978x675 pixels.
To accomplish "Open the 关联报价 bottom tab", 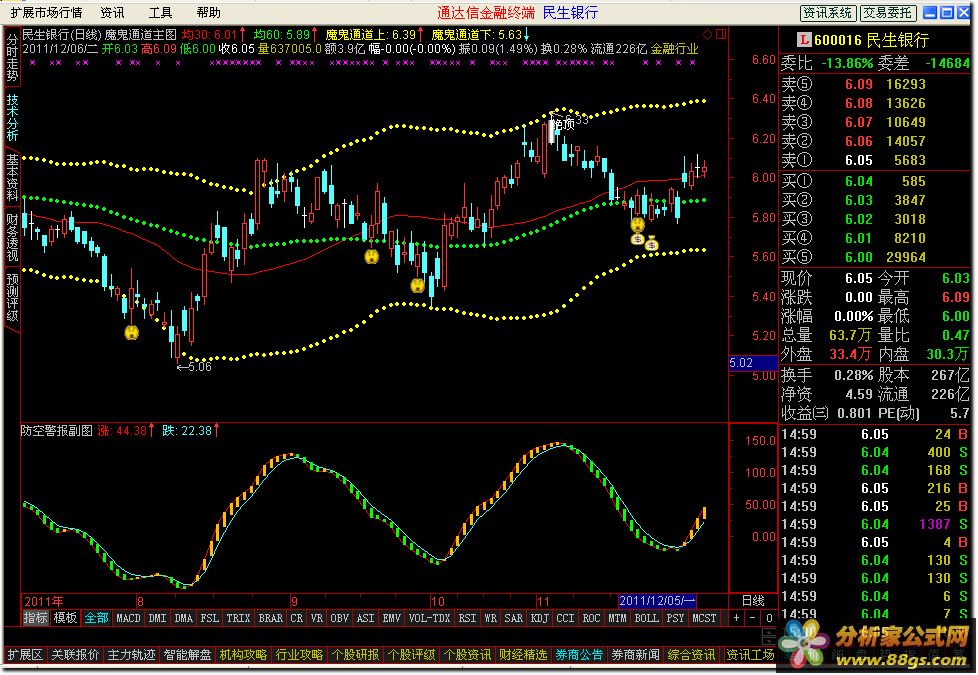I will point(75,654).
